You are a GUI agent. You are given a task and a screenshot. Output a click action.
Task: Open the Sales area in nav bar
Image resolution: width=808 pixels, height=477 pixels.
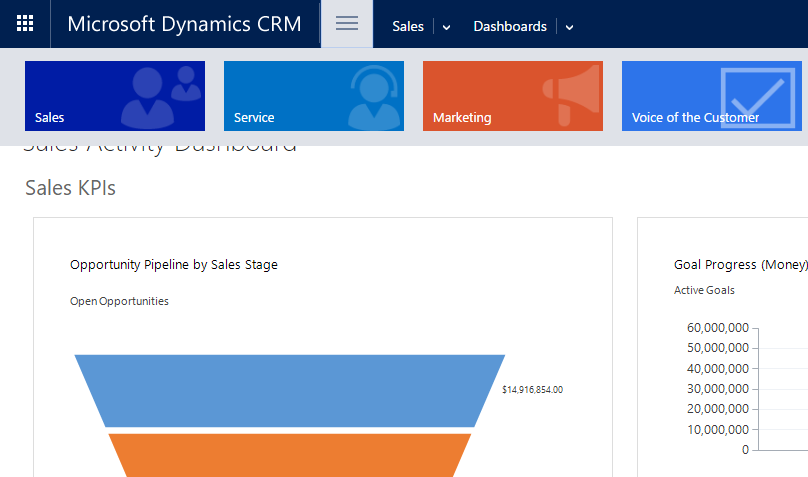pos(408,26)
